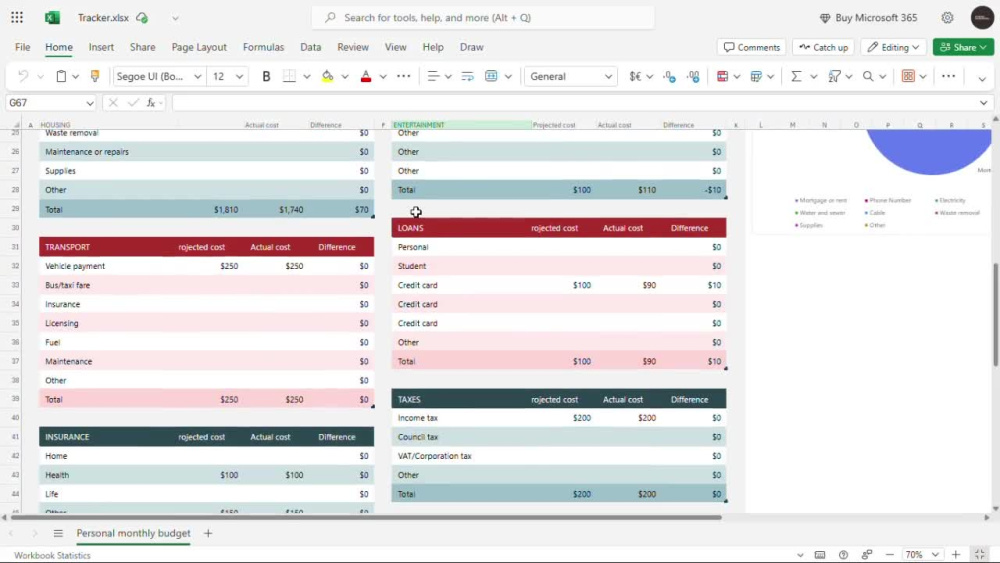Add a new sheet with plus
Screen dimensions: 1000x563
click(x=208, y=534)
